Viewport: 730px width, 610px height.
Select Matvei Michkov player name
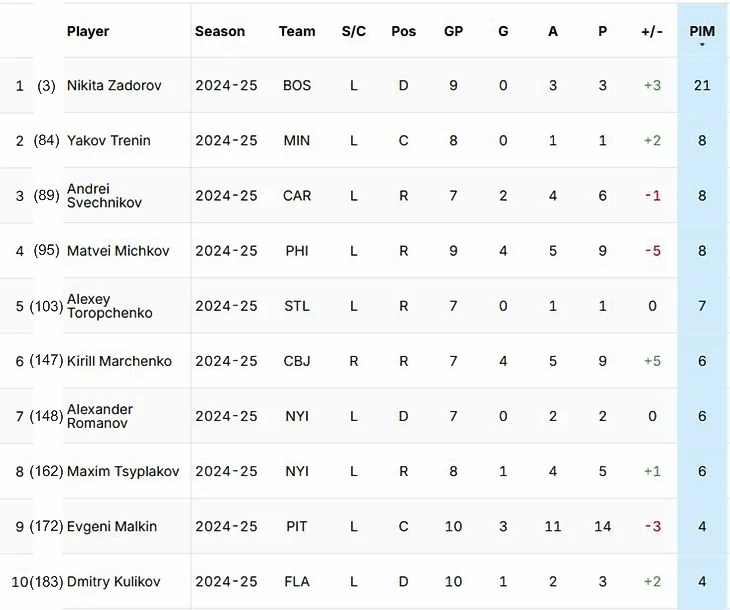[x=118, y=251]
